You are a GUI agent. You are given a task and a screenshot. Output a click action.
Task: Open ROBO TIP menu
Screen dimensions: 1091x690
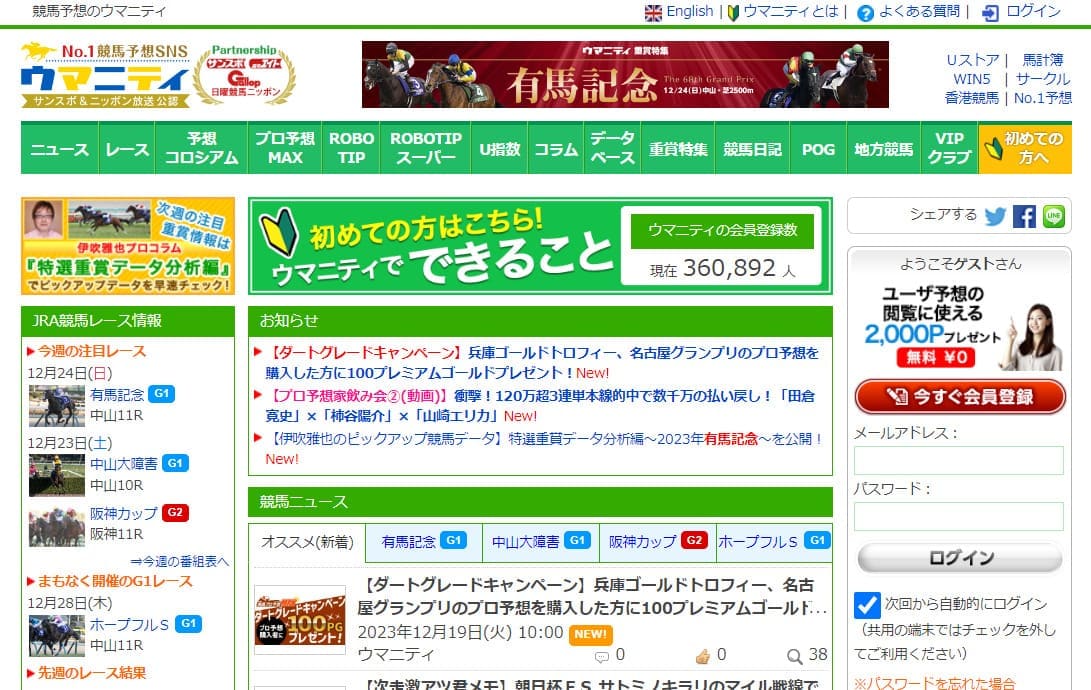pos(351,148)
